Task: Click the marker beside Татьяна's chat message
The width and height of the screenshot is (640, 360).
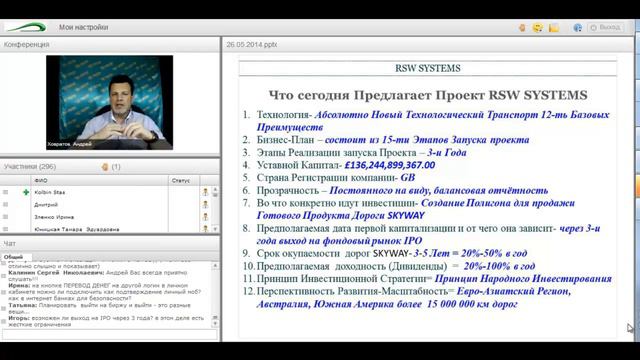Action: (4, 309)
